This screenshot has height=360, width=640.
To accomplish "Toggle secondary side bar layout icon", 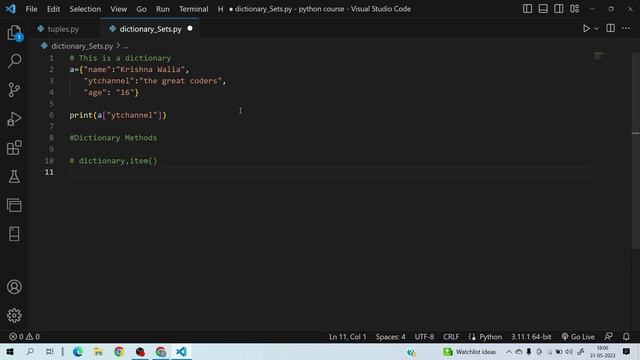I will pos(558,9).
